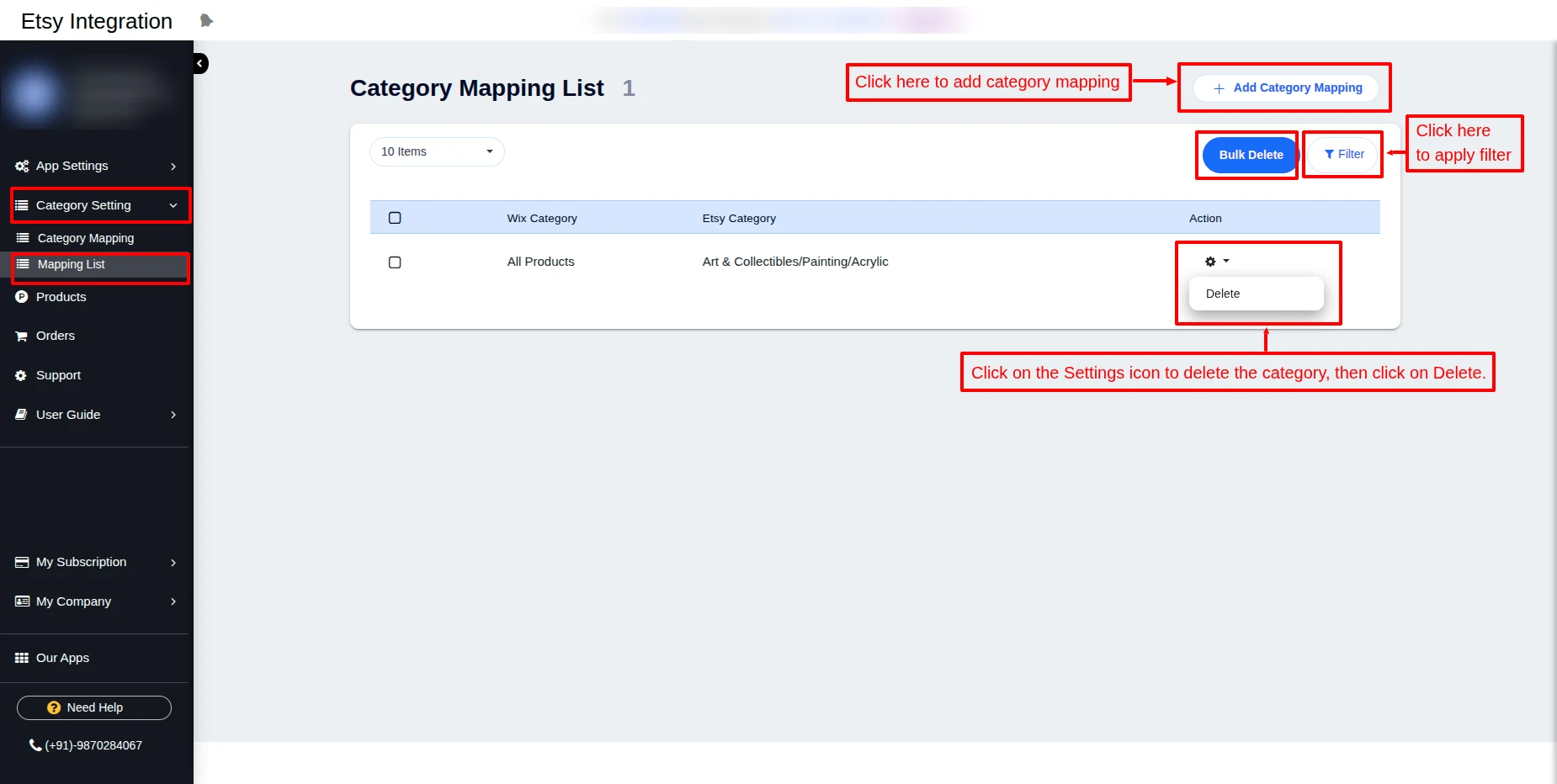Click the funnel icon in Filter
The image size is (1557, 784).
point(1329,155)
